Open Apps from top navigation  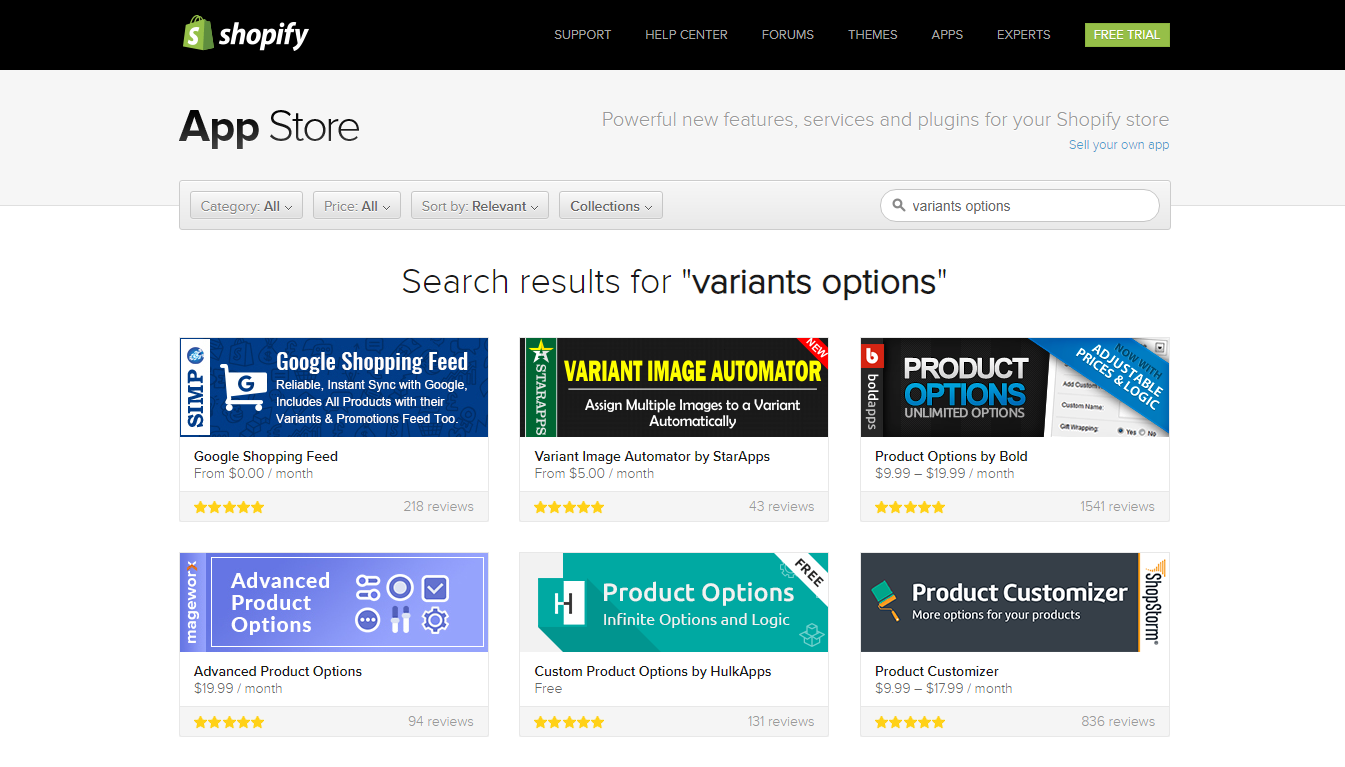click(x=947, y=35)
